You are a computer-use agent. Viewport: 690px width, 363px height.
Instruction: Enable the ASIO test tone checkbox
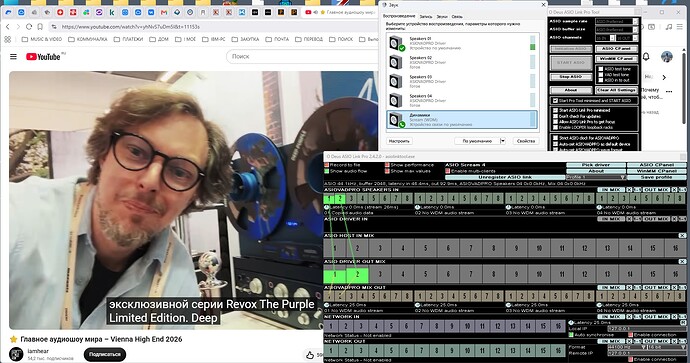pos(601,69)
